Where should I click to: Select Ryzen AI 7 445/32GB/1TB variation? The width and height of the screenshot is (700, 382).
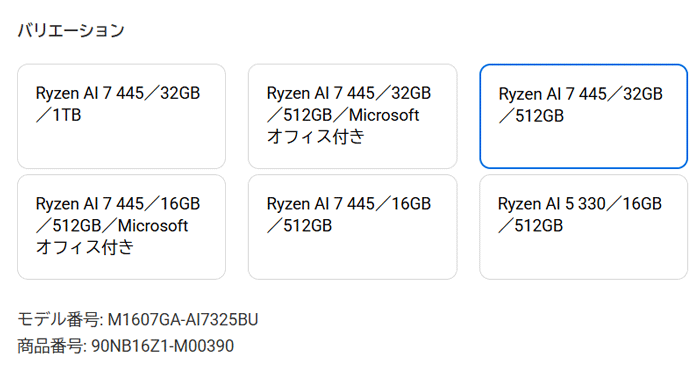point(121,116)
